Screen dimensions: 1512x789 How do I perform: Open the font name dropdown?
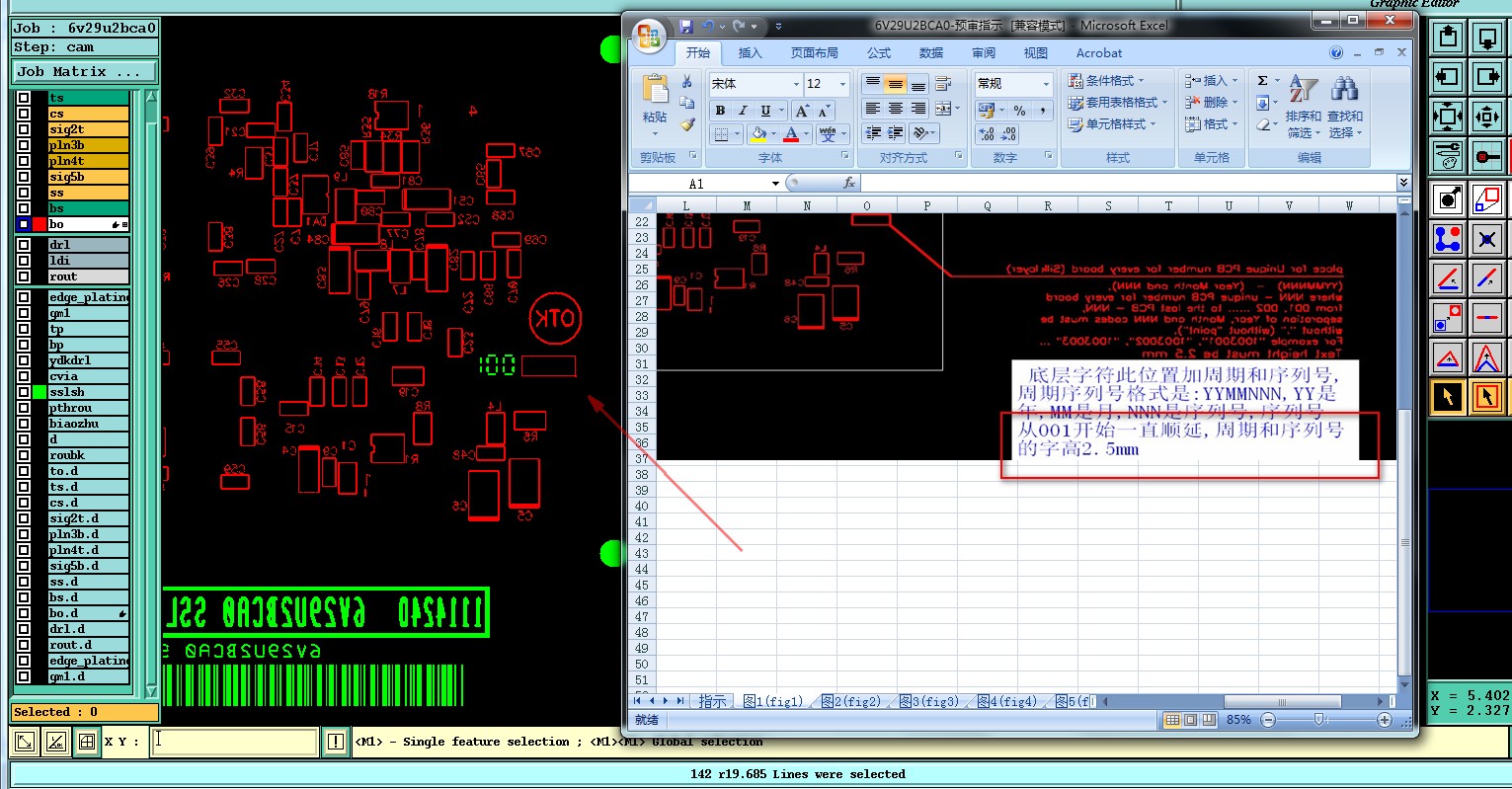point(795,84)
